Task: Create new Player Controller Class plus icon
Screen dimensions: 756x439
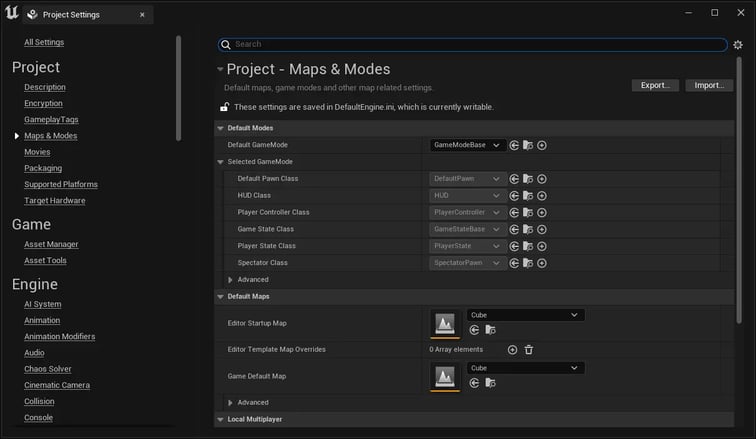Action: [x=542, y=213]
